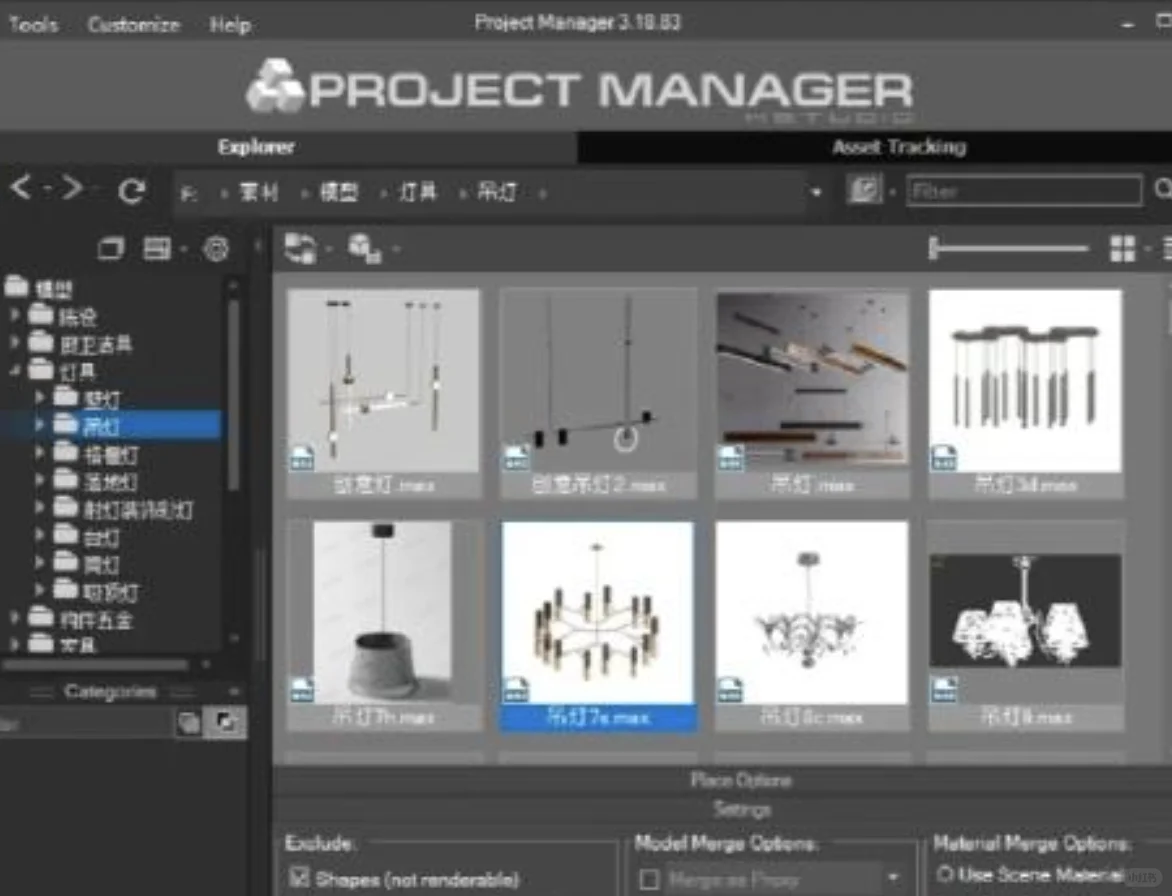Click the 吊灯 breadcrumb segment
The height and width of the screenshot is (896, 1172).
pyautogui.click(x=497, y=193)
